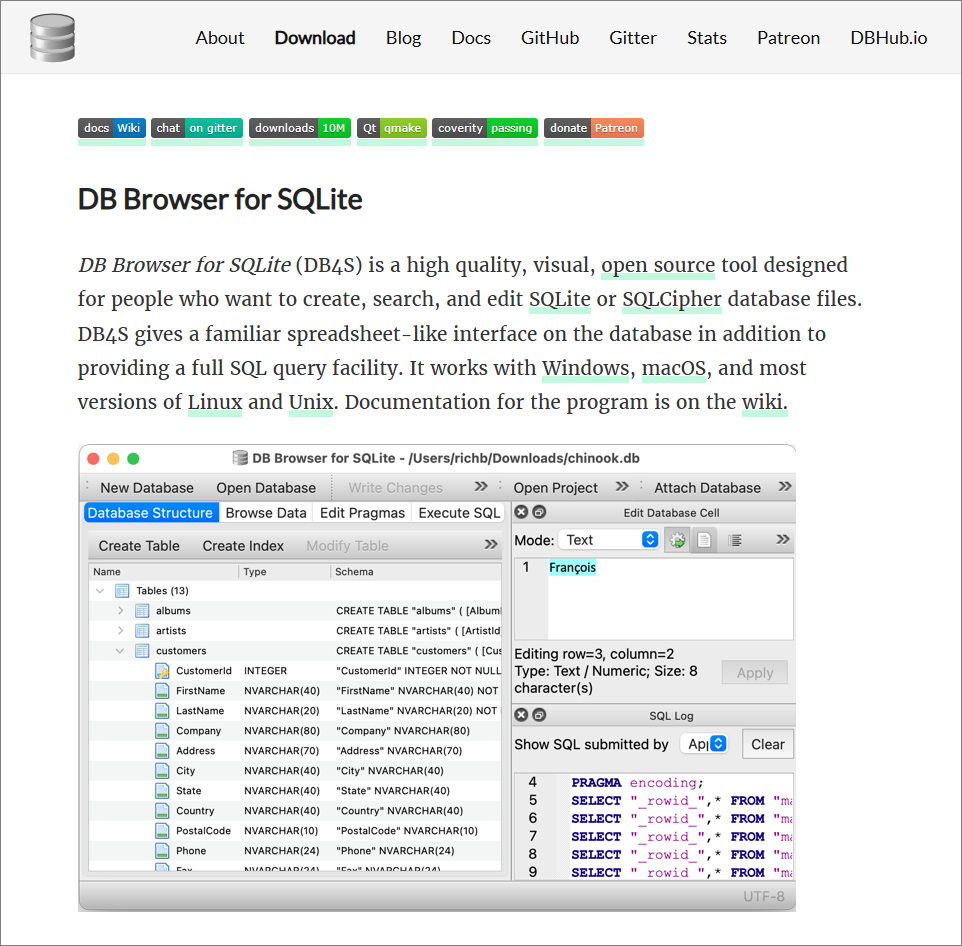Viewport: 962px width, 946px height.
Task: Collapse the customers table node
Action: [x=120, y=651]
